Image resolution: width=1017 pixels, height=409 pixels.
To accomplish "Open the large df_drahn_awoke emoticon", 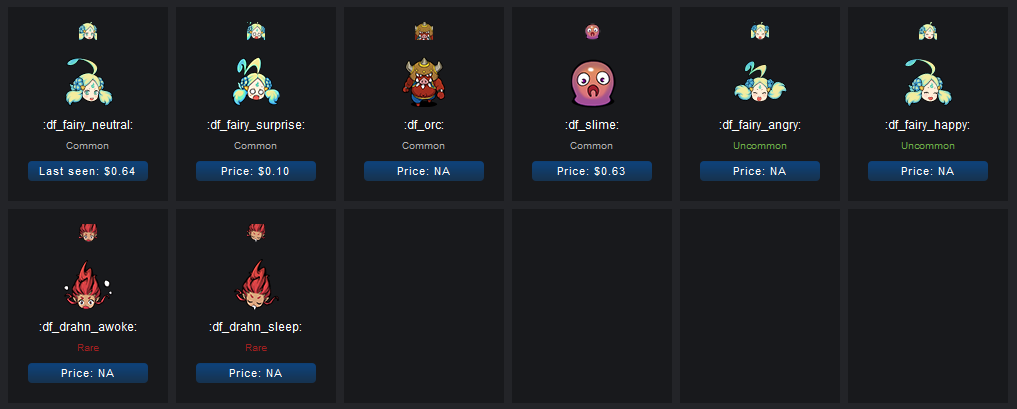I will [x=88, y=284].
